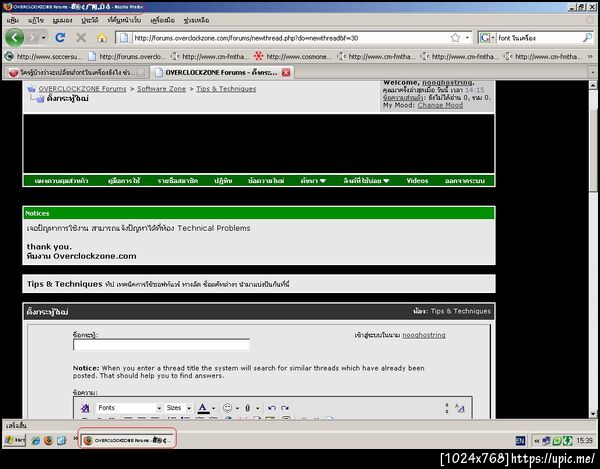Select the OVERCLOCKZONE Forums tab
600x469 pixels.
pos(220,72)
